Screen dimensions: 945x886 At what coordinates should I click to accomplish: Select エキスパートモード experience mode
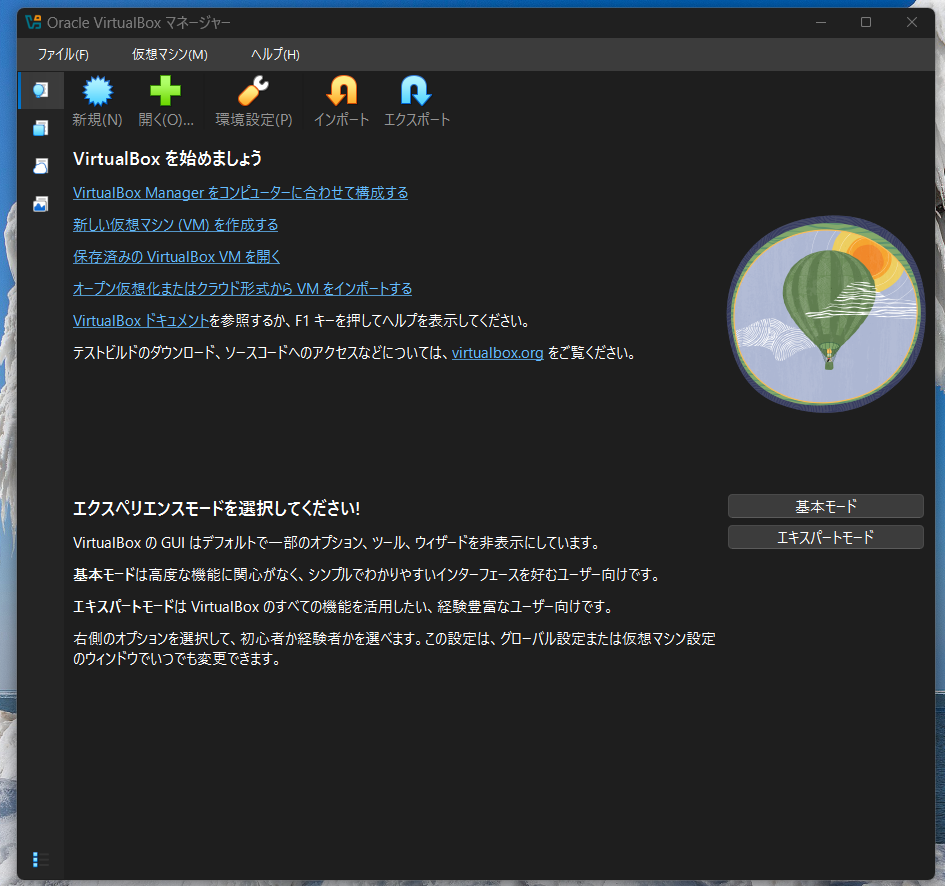[825, 537]
